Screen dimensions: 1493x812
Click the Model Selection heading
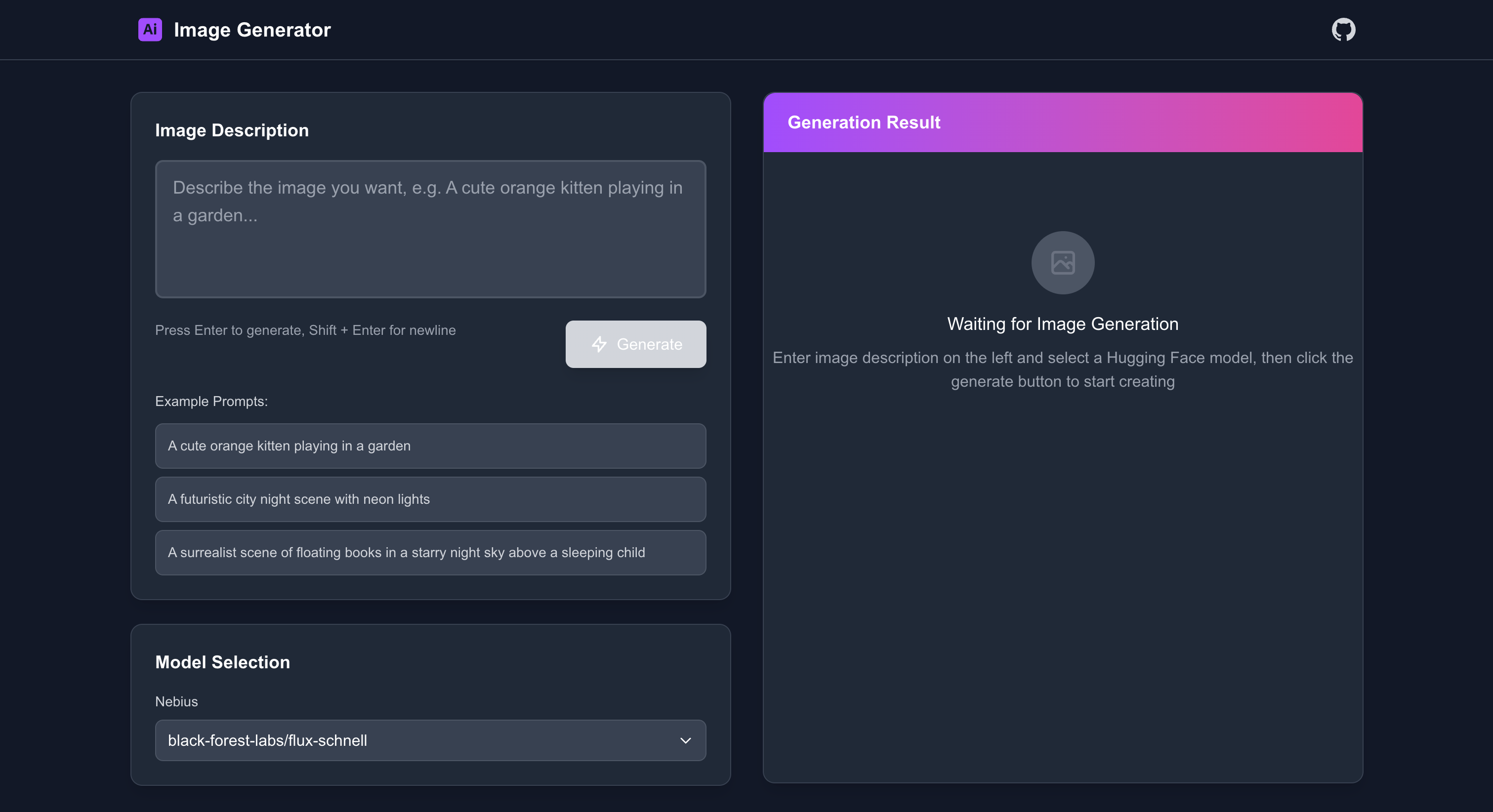click(x=222, y=662)
